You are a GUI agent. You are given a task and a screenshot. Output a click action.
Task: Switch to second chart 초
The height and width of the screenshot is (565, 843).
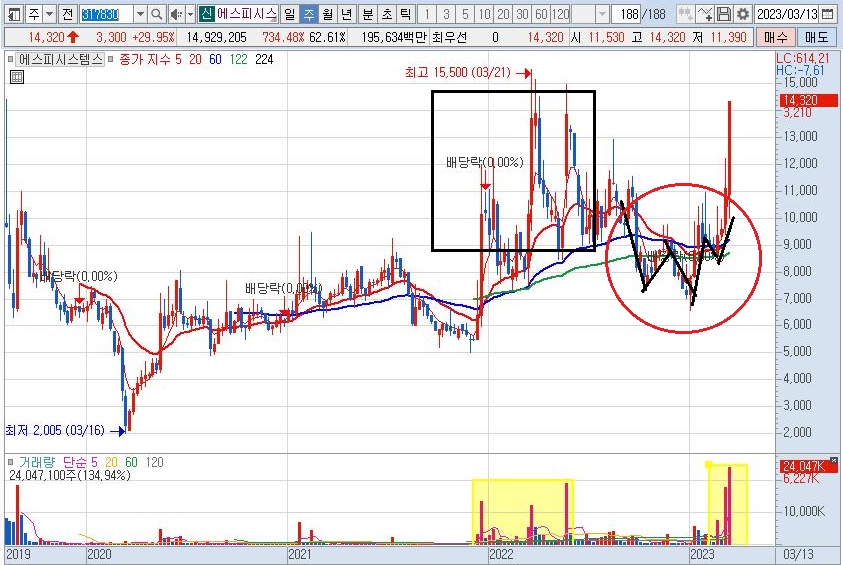point(387,14)
